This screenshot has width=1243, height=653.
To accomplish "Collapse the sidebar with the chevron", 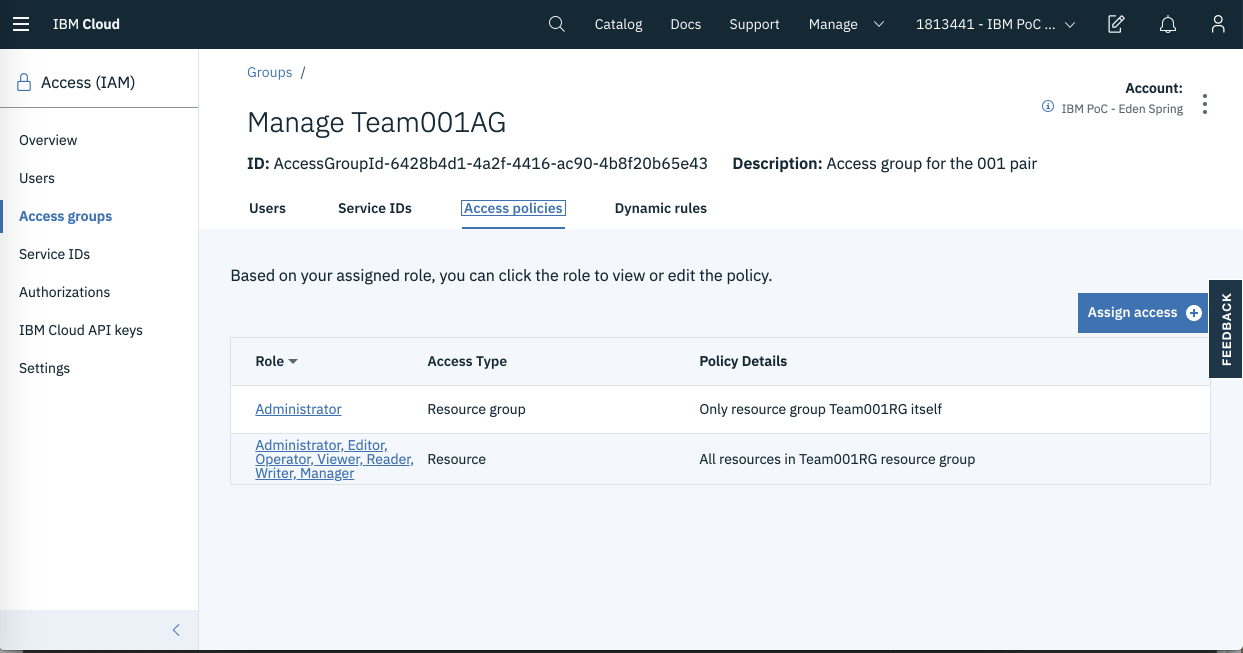I will [176, 630].
